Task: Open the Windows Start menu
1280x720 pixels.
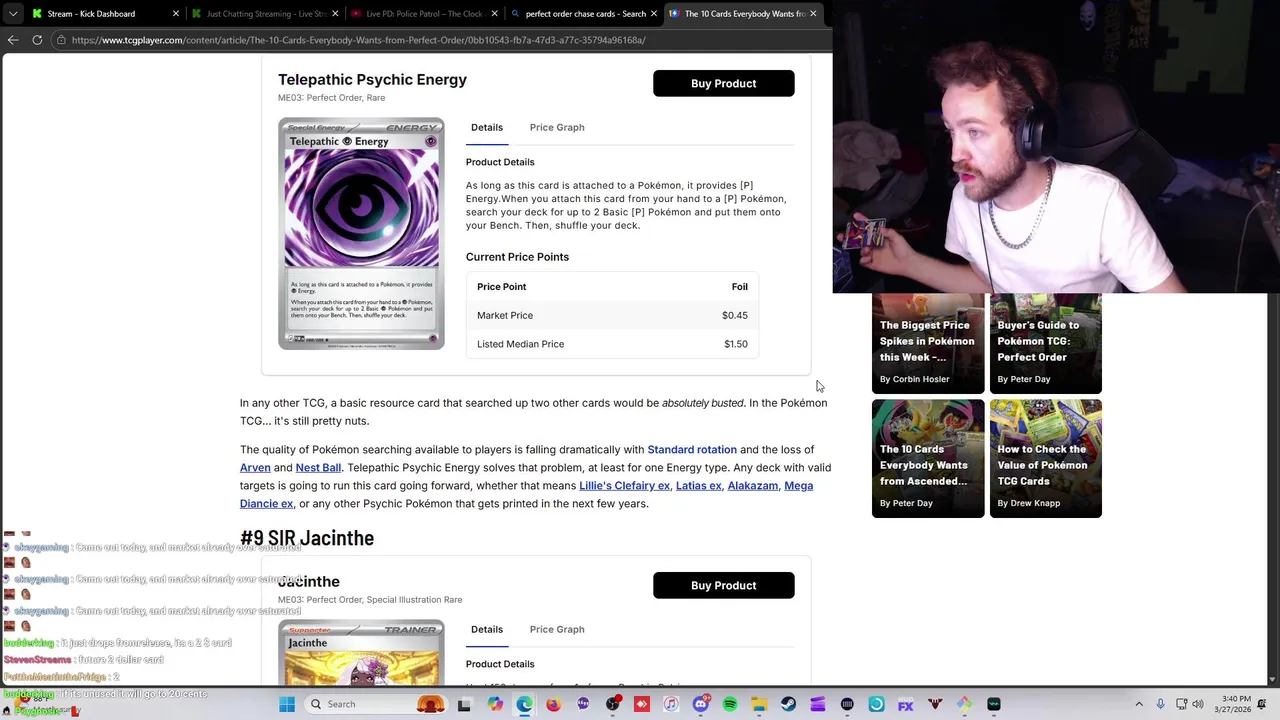Action: (x=287, y=704)
